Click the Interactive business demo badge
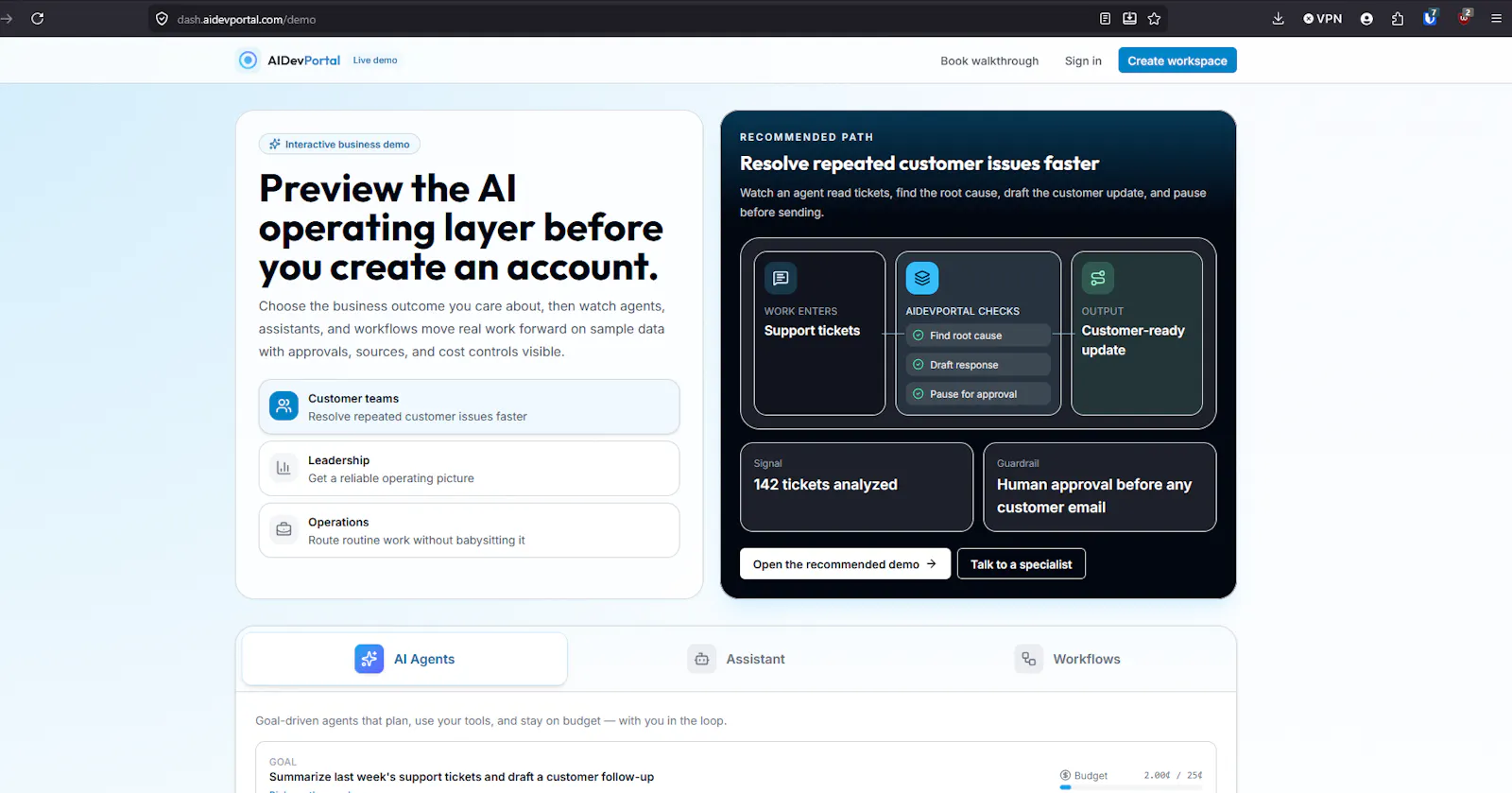The image size is (1512, 793). click(339, 145)
